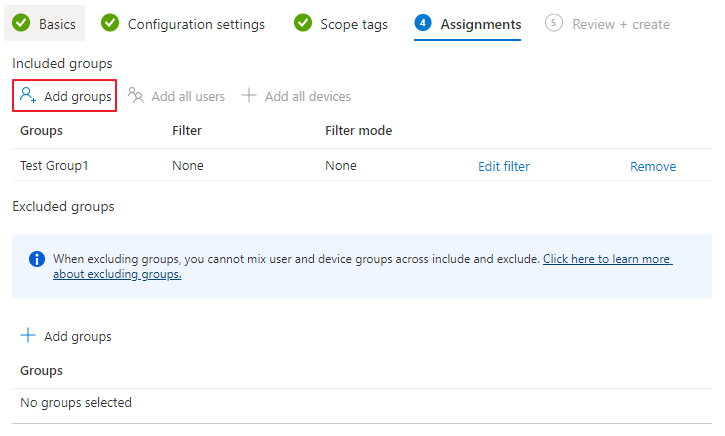Click the person-plus icon for included Add groups

[x=28, y=95]
